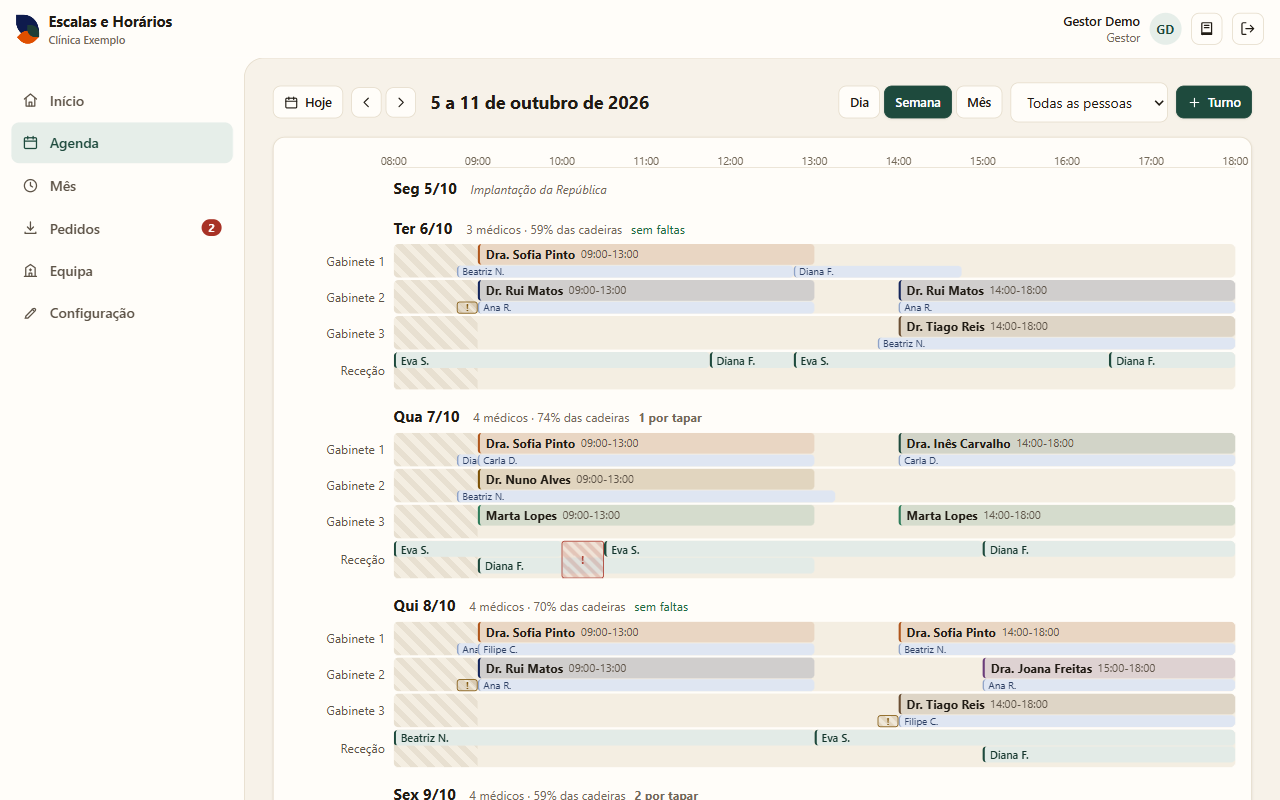The width and height of the screenshot is (1280, 800).
Task: Select the Semana view
Action: tap(918, 102)
